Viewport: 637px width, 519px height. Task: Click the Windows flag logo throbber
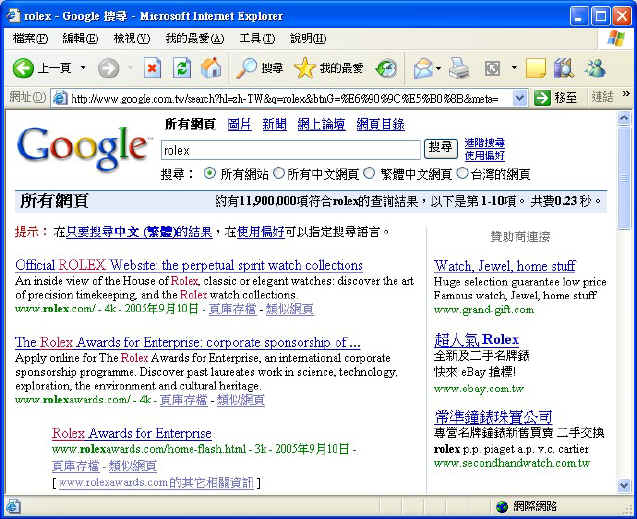pyautogui.click(x=616, y=39)
